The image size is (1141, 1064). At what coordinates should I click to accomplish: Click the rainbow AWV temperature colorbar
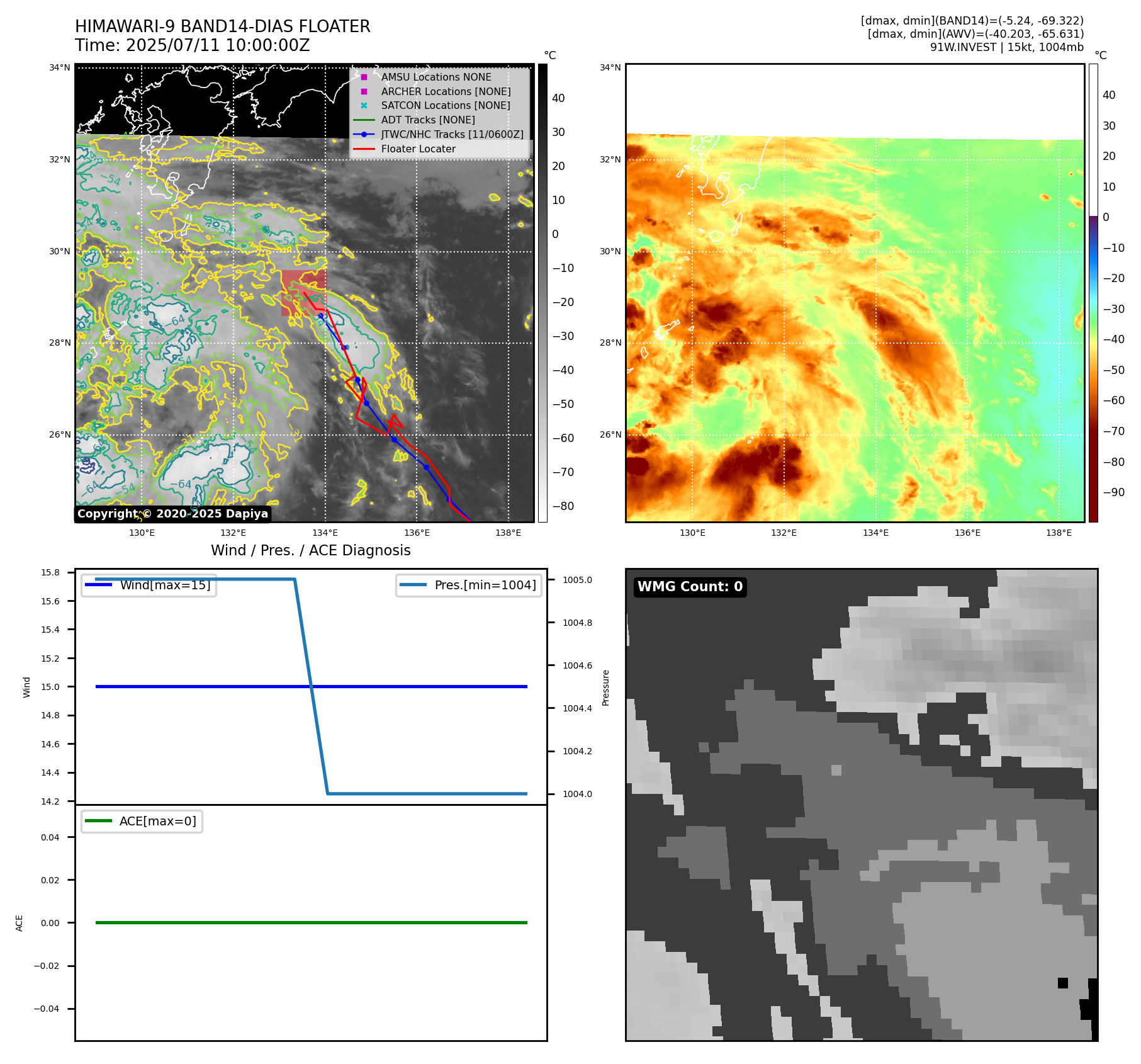[x=1093, y=293]
